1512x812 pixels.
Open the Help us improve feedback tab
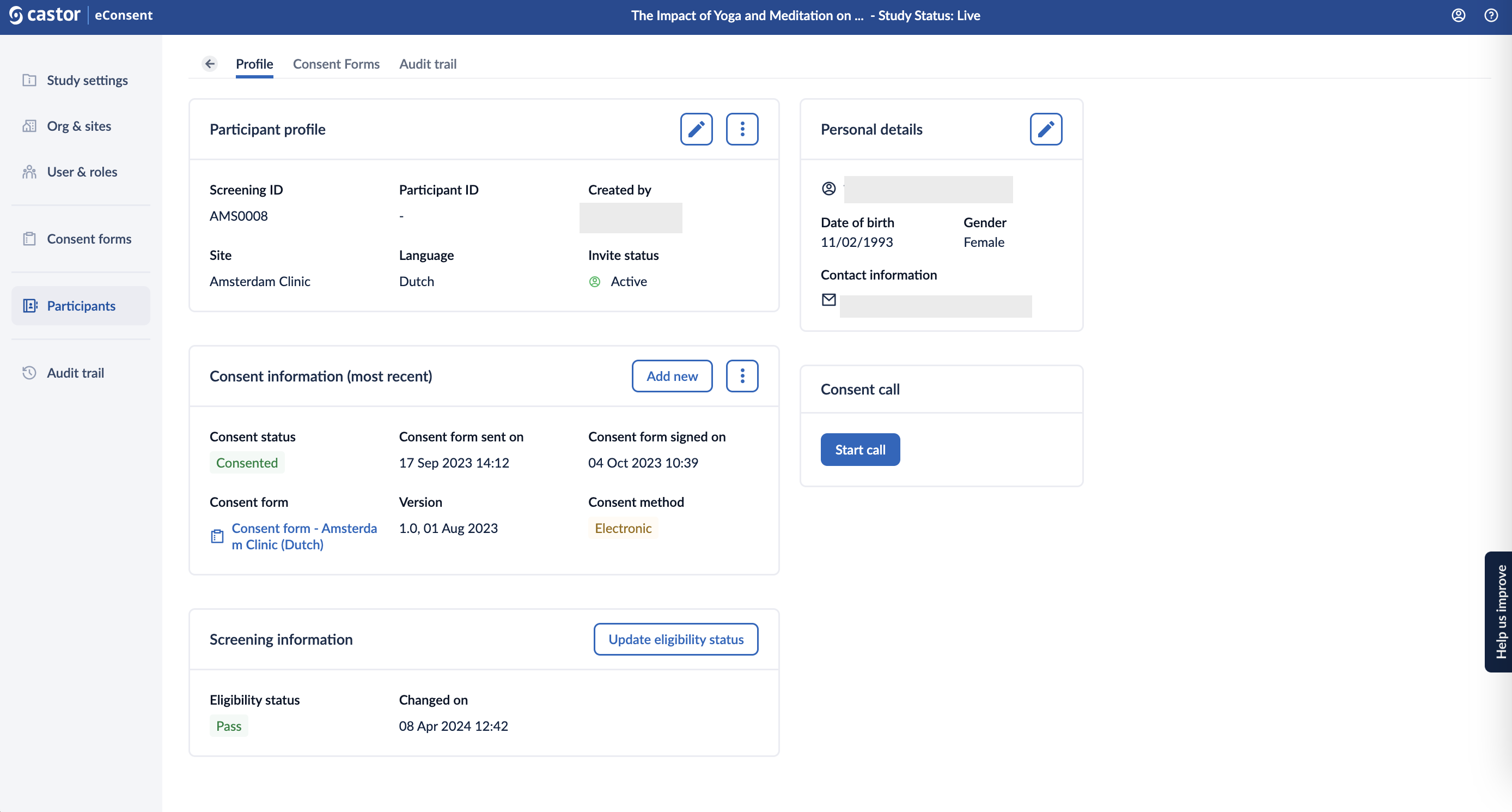pos(1499,612)
